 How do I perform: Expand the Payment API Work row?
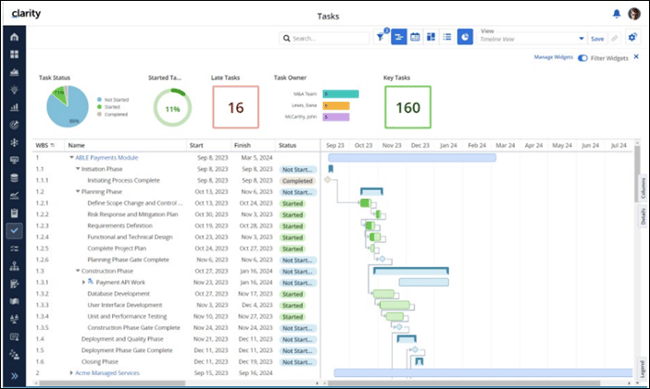[84, 282]
